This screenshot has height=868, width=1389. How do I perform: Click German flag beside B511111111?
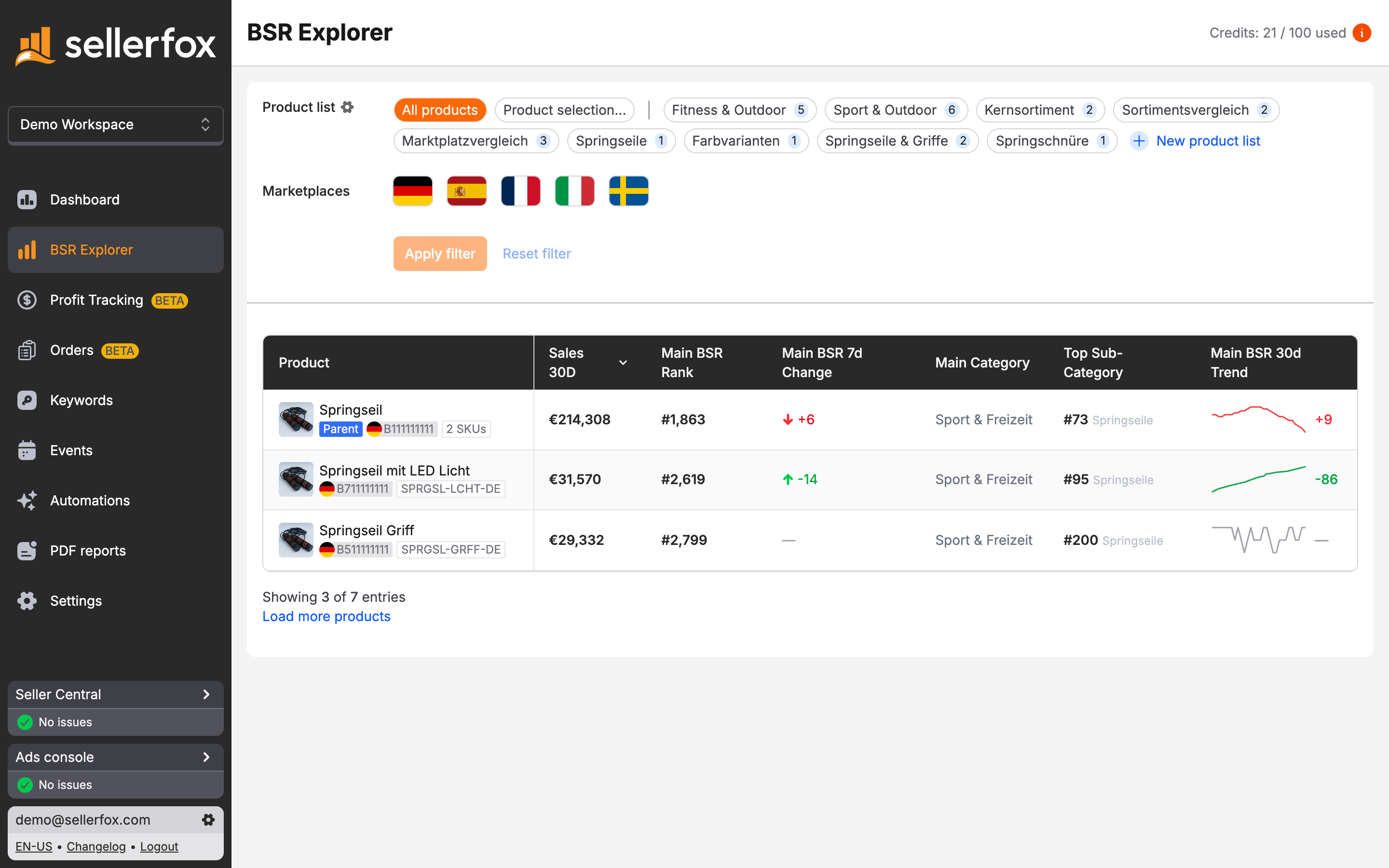point(327,549)
